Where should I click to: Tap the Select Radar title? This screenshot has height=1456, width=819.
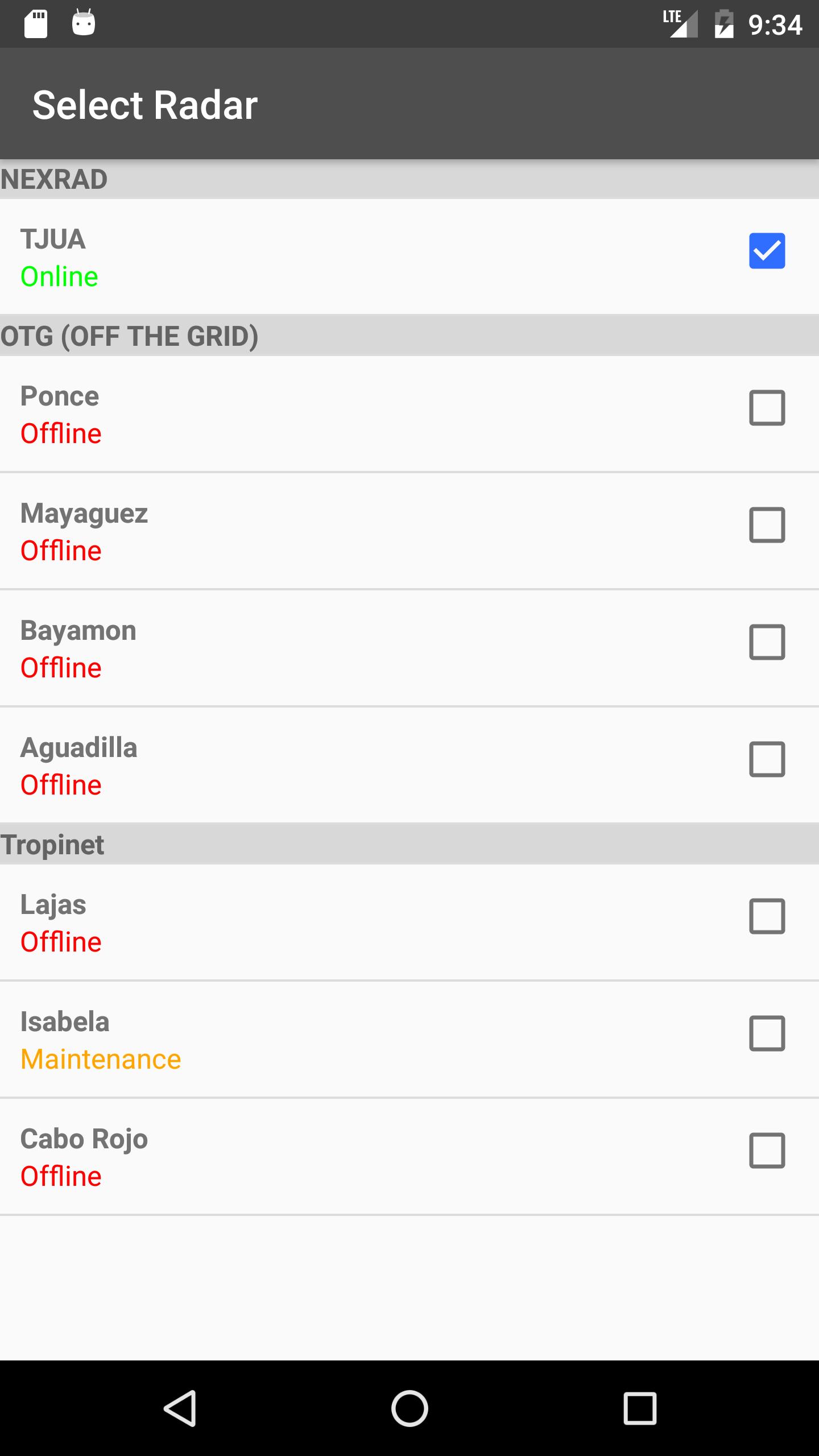145,105
